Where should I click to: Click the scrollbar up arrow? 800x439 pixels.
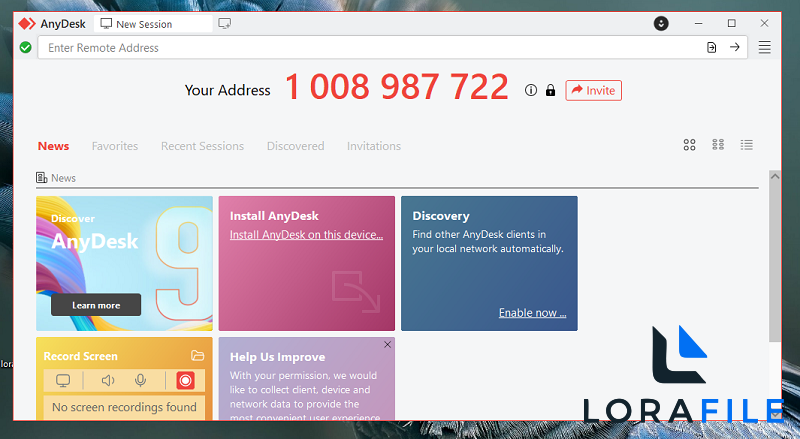(x=775, y=176)
